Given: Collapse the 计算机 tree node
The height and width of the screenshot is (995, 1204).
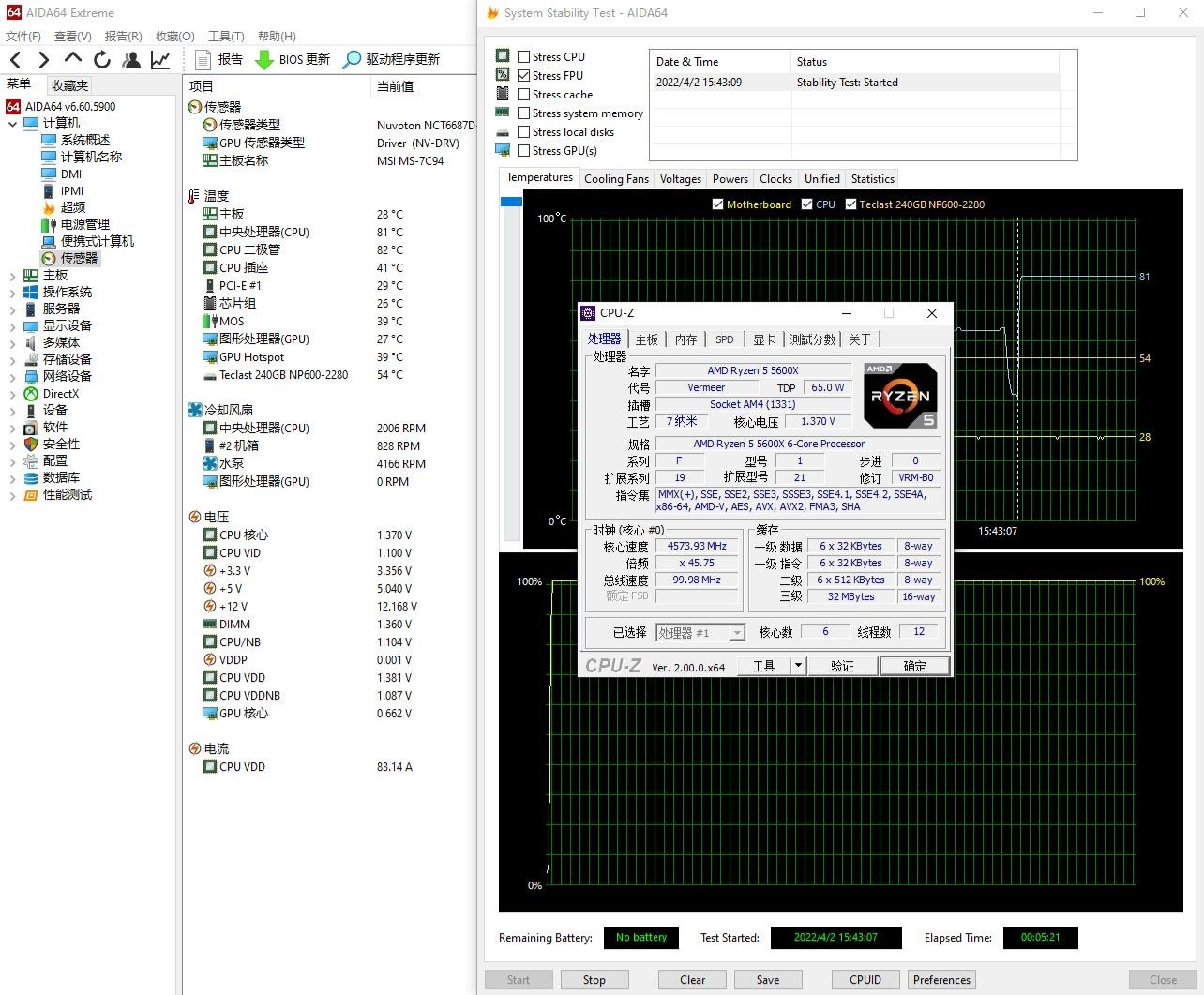Looking at the screenshot, I should 12,124.
